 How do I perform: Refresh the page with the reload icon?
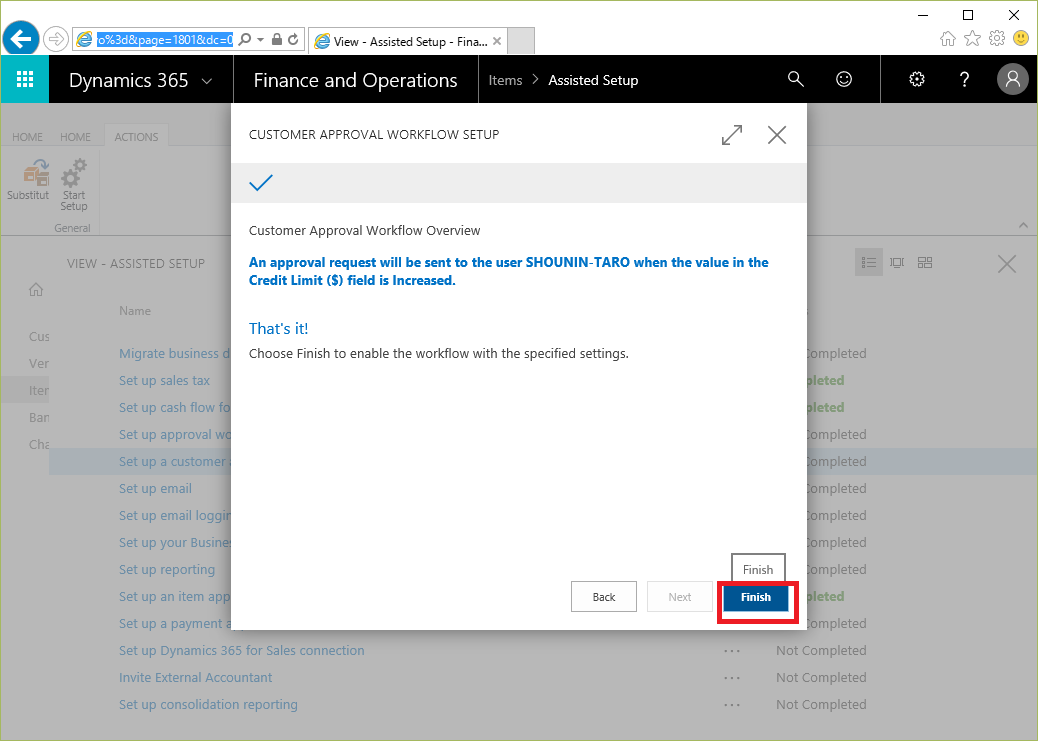tap(294, 40)
